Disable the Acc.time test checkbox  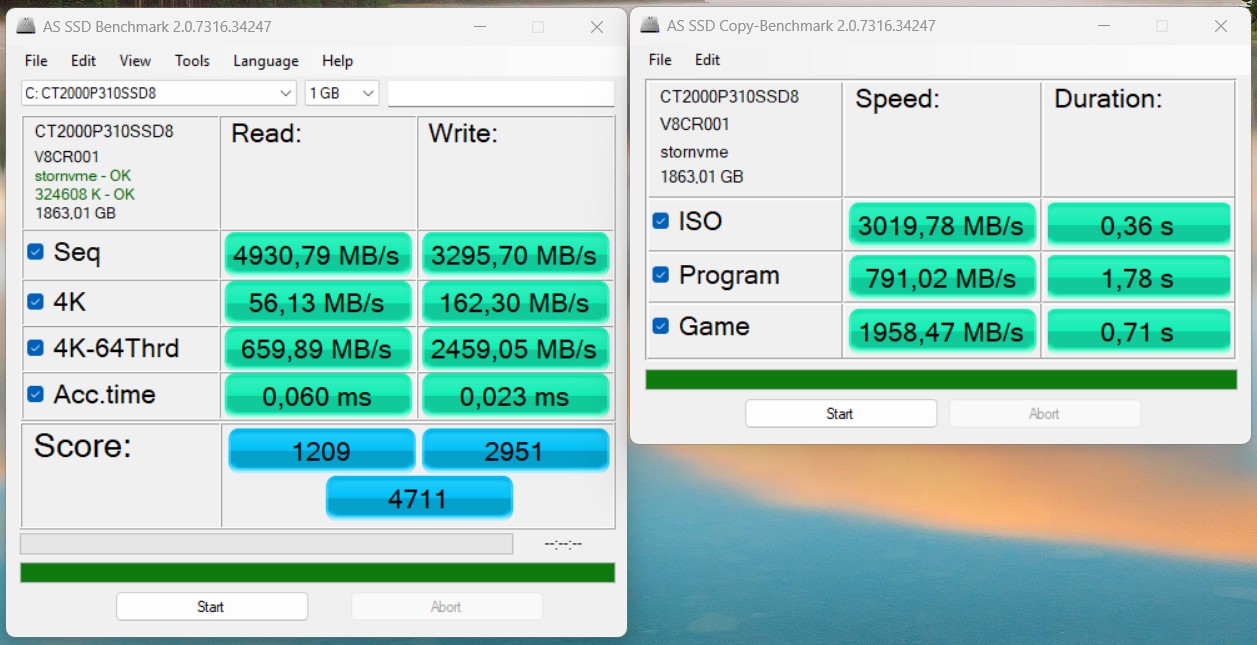(x=35, y=394)
